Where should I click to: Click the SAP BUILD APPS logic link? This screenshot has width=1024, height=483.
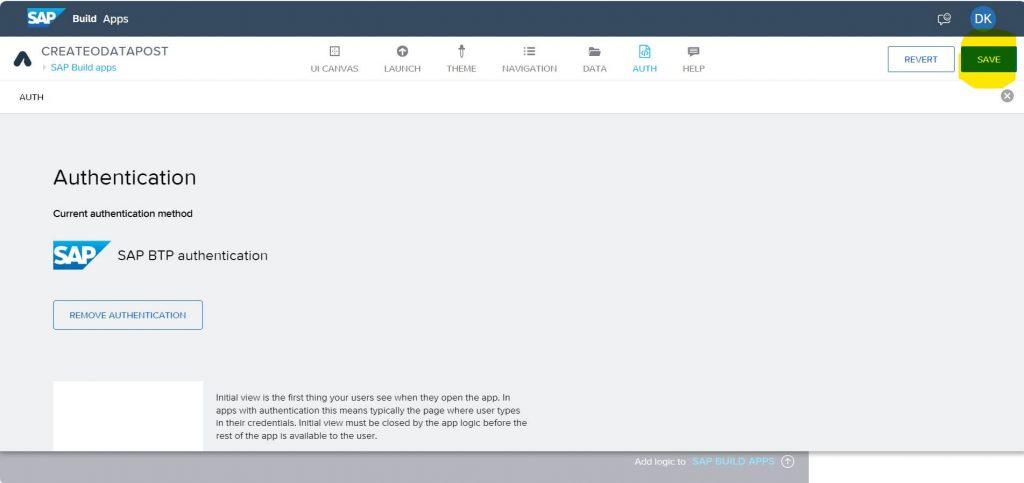click(733, 461)
